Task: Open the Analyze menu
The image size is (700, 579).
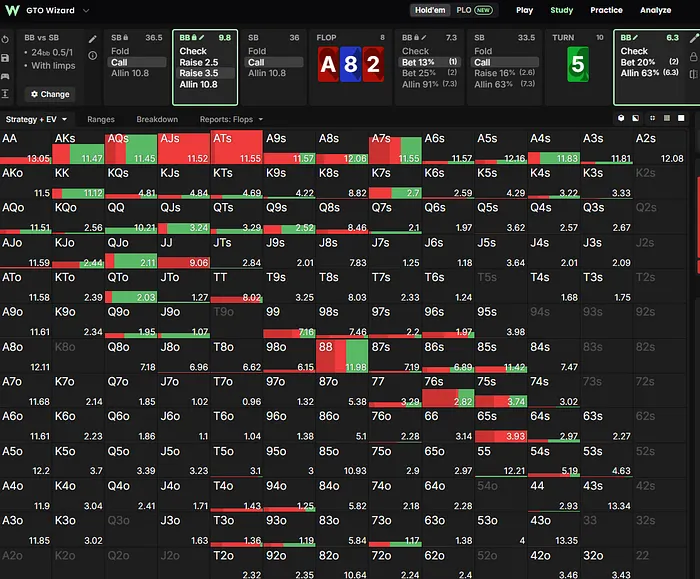Action: click(x=655, y=10)
